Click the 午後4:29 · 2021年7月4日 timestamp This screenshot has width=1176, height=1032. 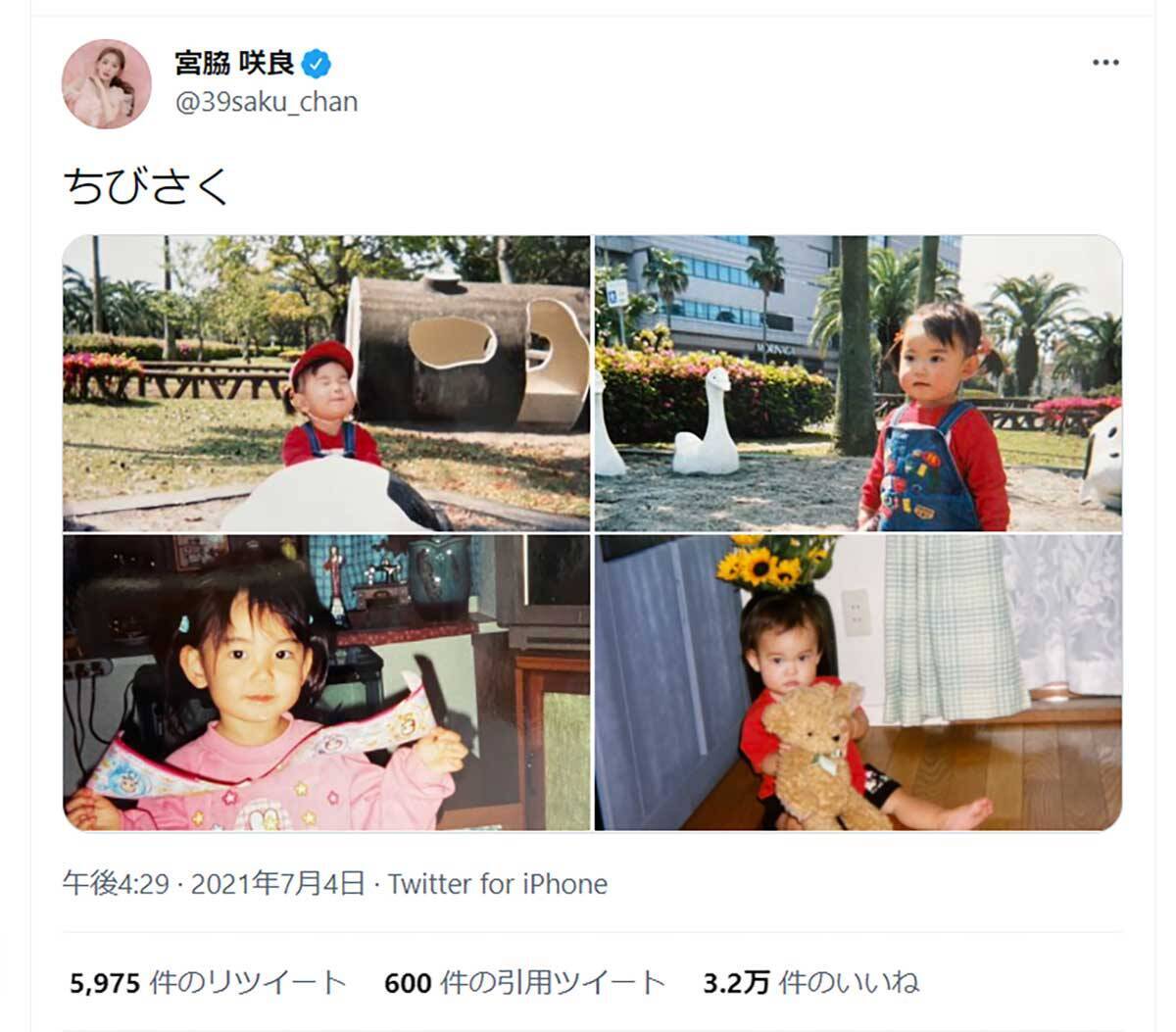(x=214, y=884)
